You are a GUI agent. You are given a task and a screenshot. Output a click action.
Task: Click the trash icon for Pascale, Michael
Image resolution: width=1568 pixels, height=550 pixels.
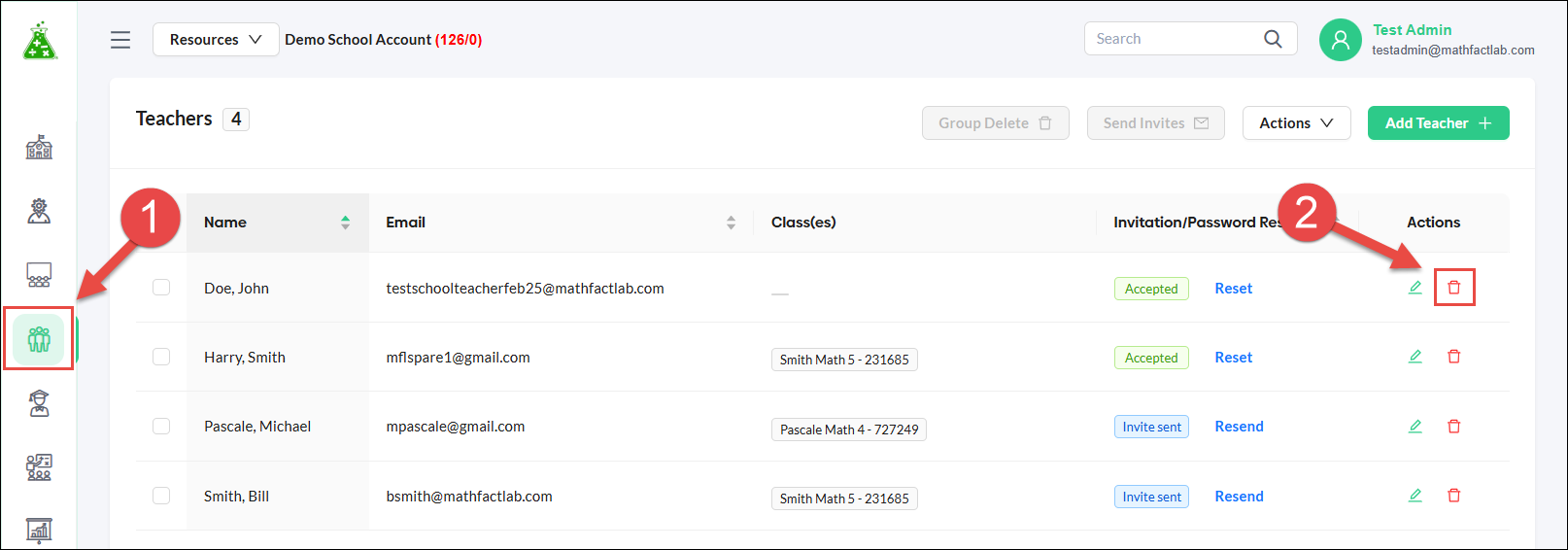[1454, 427]
